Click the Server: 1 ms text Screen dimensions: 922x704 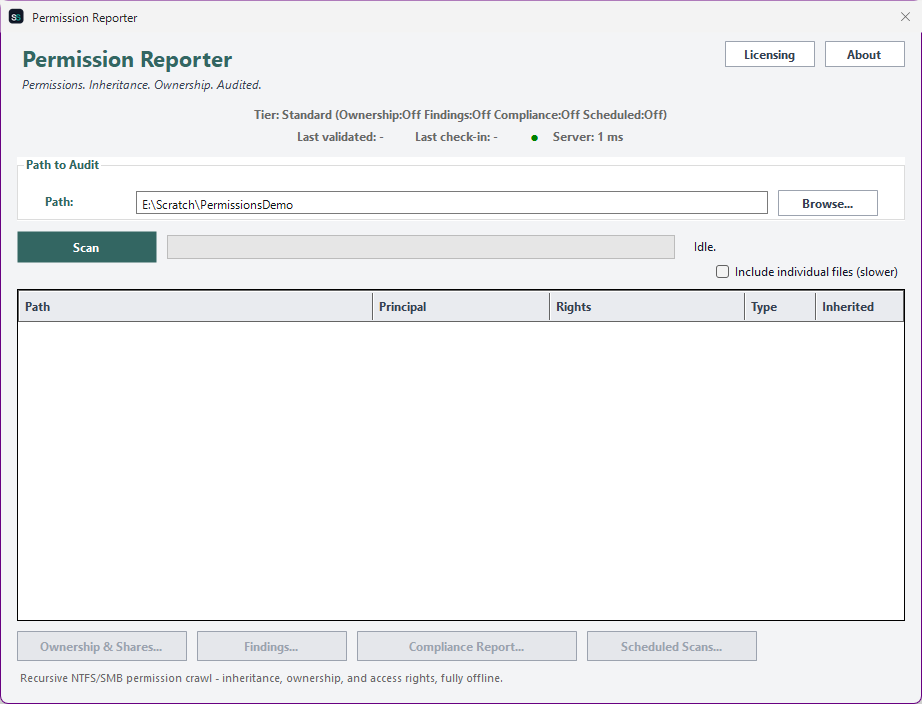tap(588, 137)
